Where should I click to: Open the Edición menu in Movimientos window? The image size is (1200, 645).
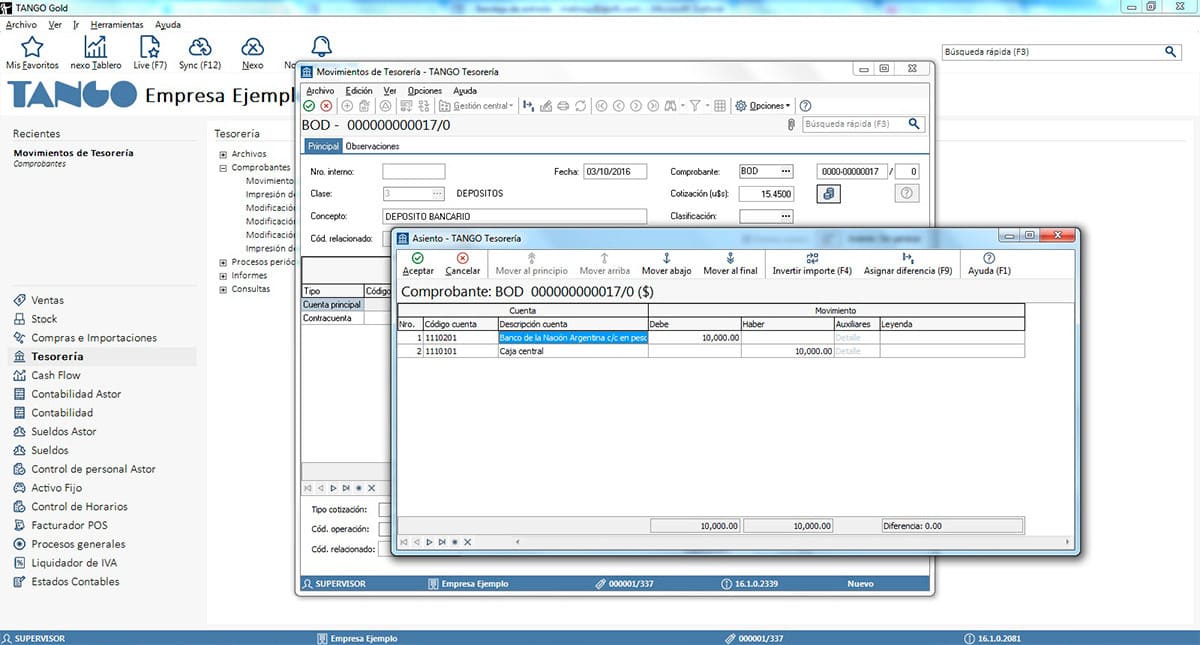(358, 90)
